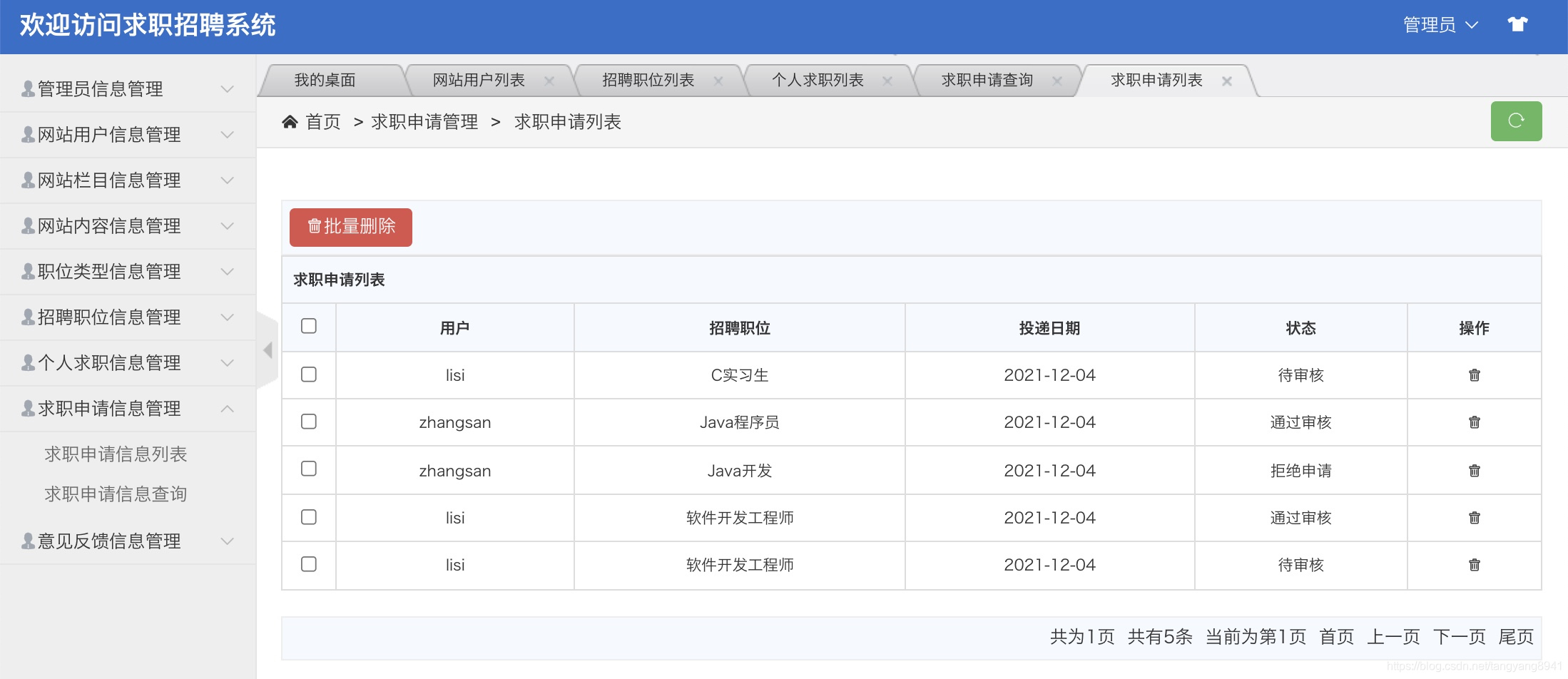Click the 投递日期 column header

click(x=1049, y=328)
